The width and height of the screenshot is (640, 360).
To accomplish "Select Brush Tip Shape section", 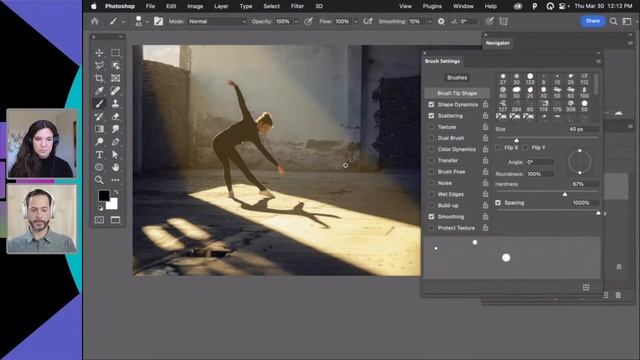I will pos(457,93).
